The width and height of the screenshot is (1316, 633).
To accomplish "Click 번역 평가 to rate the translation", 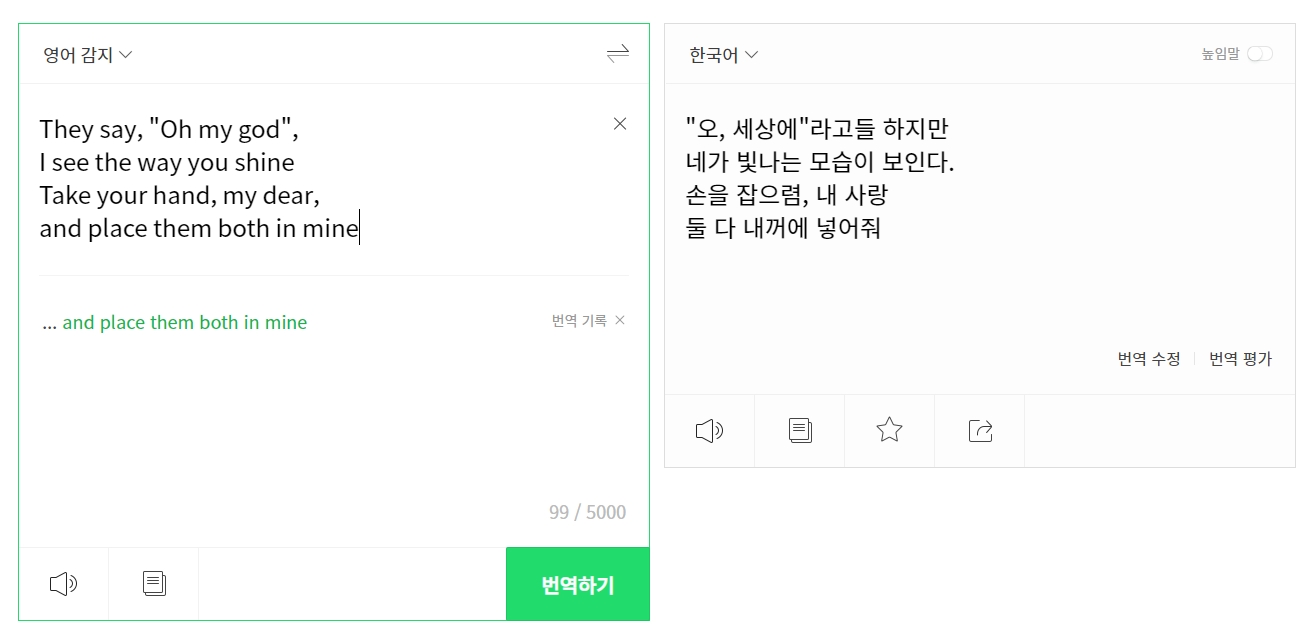I will pos(1240,359).
